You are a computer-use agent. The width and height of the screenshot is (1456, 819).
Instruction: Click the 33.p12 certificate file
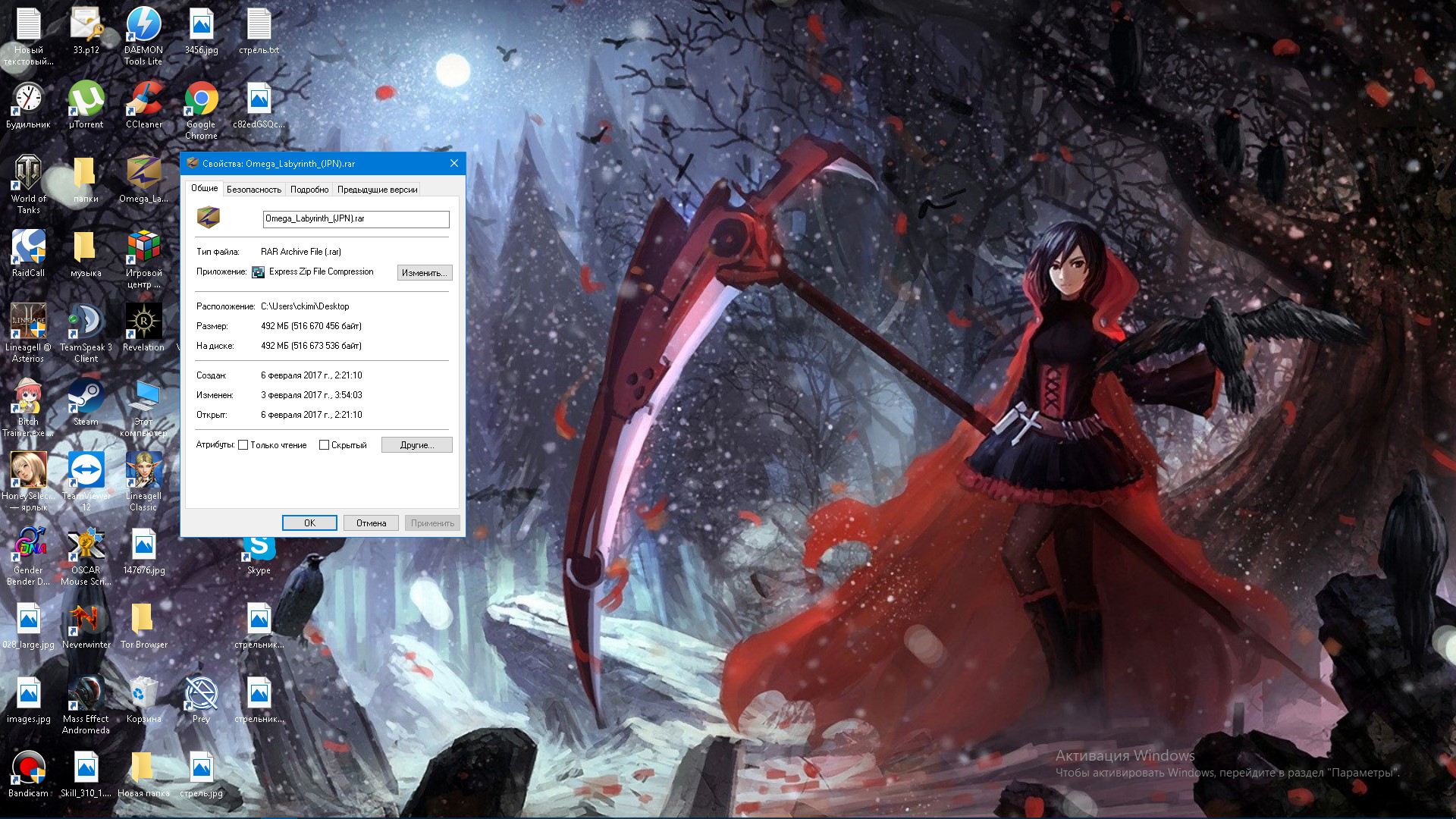point(86,30)
